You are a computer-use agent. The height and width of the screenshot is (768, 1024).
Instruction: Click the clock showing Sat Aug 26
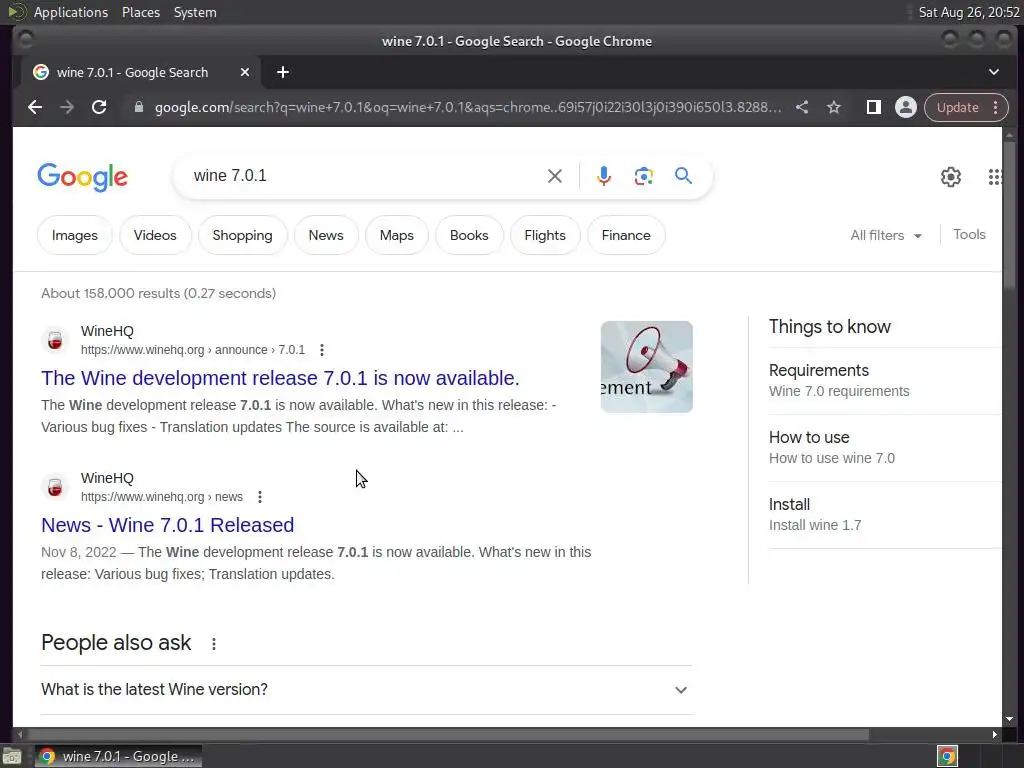click(969, 12)
